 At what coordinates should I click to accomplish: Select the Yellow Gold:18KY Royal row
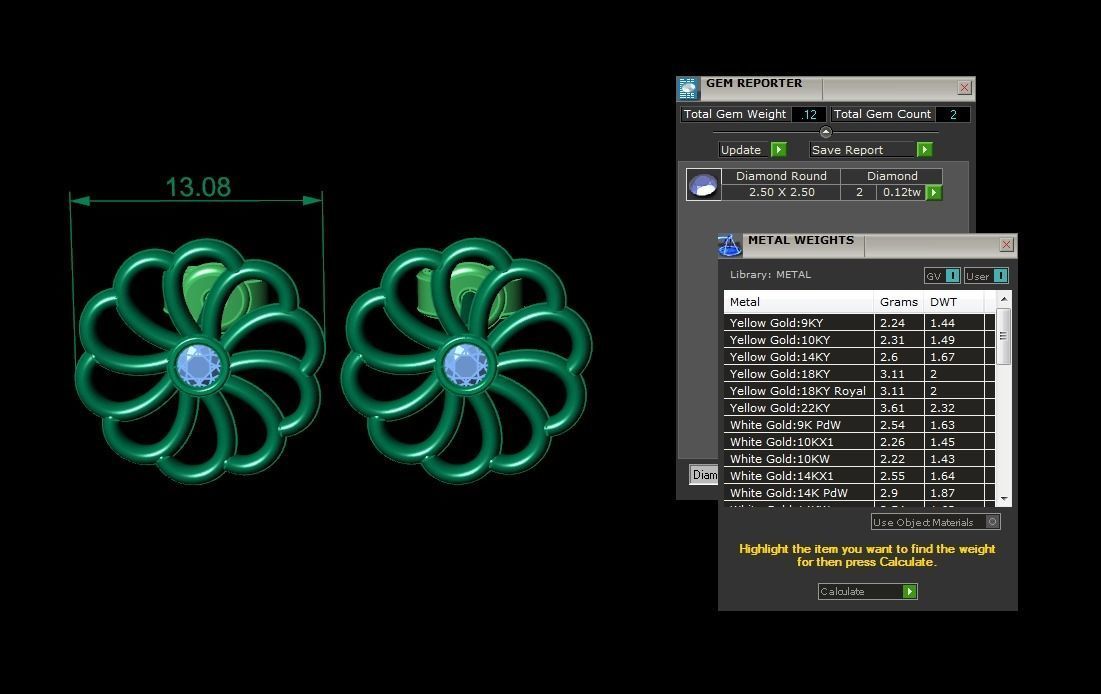click(859, 391)
